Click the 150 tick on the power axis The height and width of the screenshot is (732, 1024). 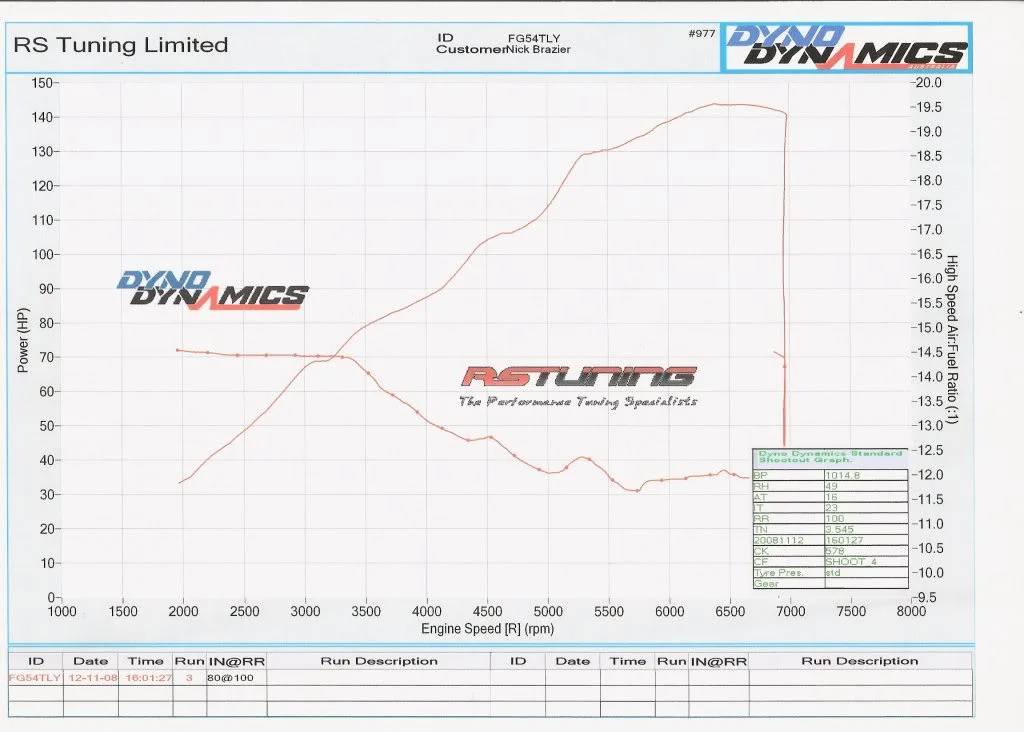click(x=42, y=83)
